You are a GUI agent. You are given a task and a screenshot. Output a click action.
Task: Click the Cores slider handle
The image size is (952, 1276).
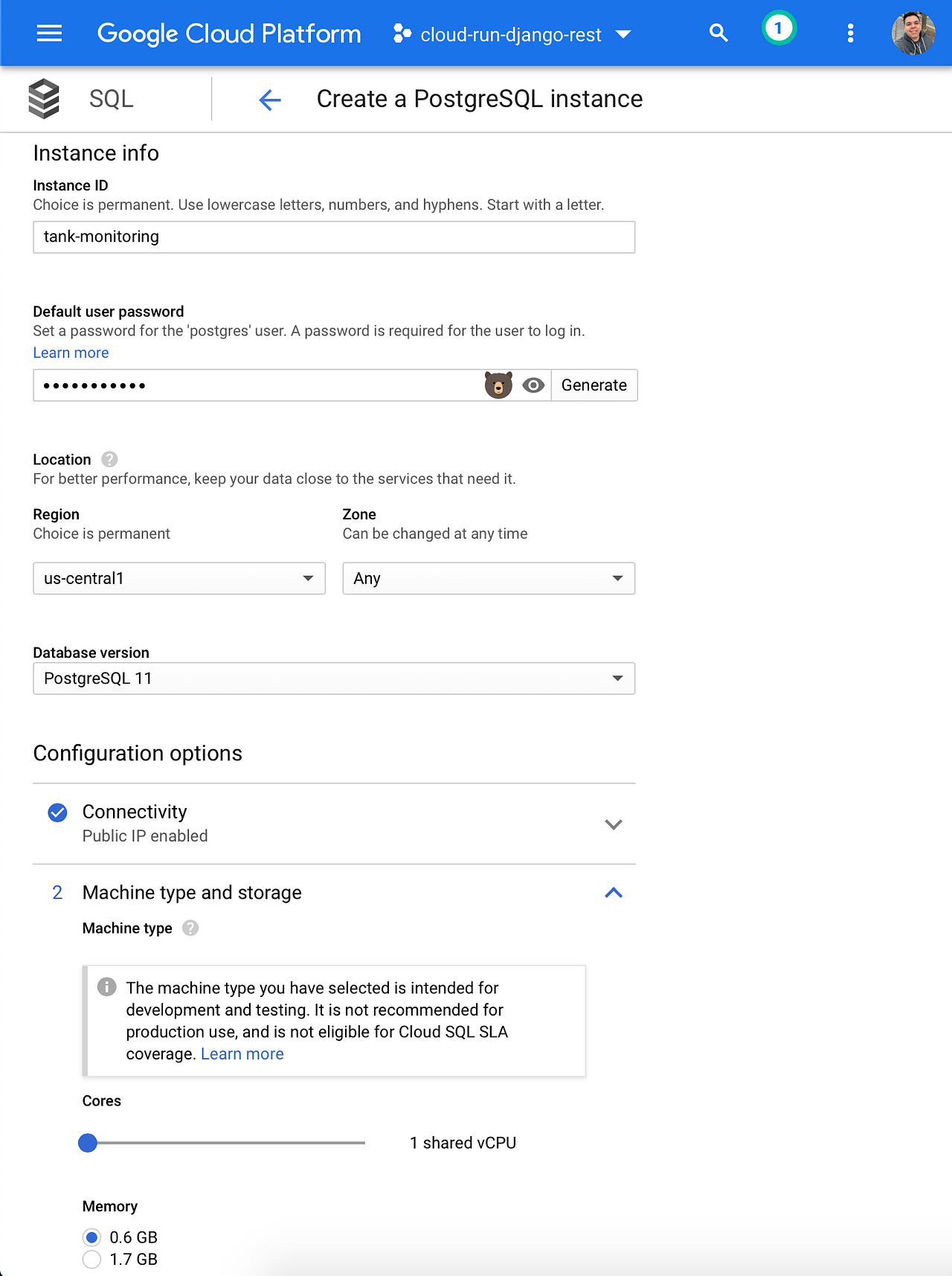click(88, 1143)
